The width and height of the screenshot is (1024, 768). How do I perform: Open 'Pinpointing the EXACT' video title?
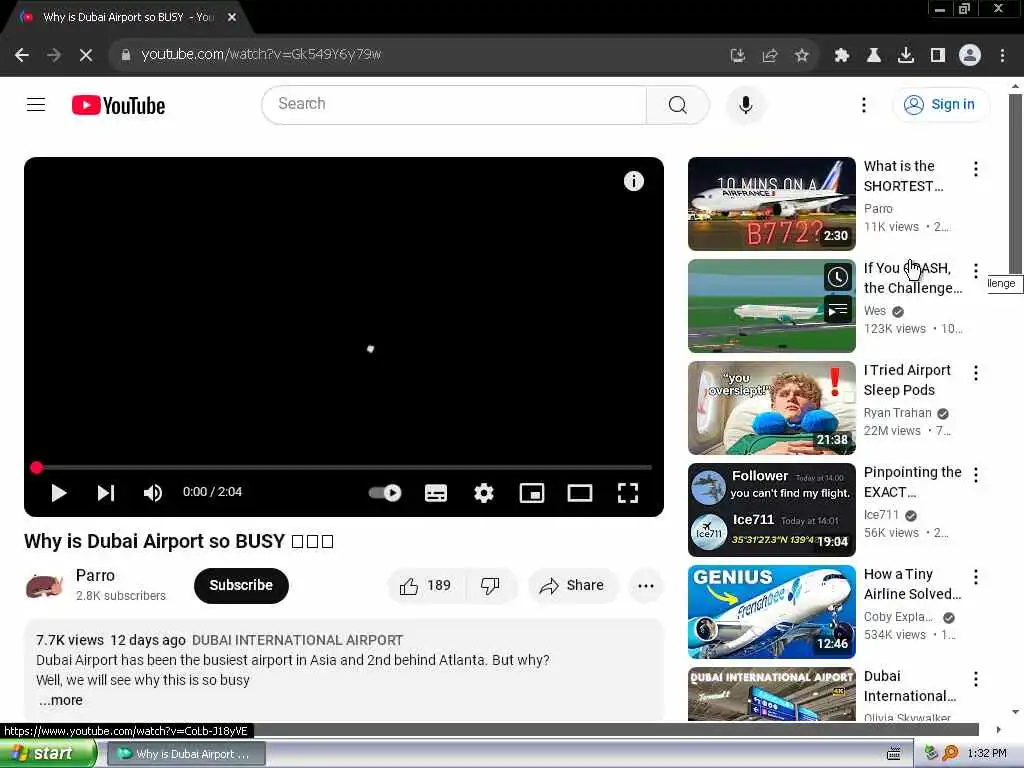click(x=912, y=482)
